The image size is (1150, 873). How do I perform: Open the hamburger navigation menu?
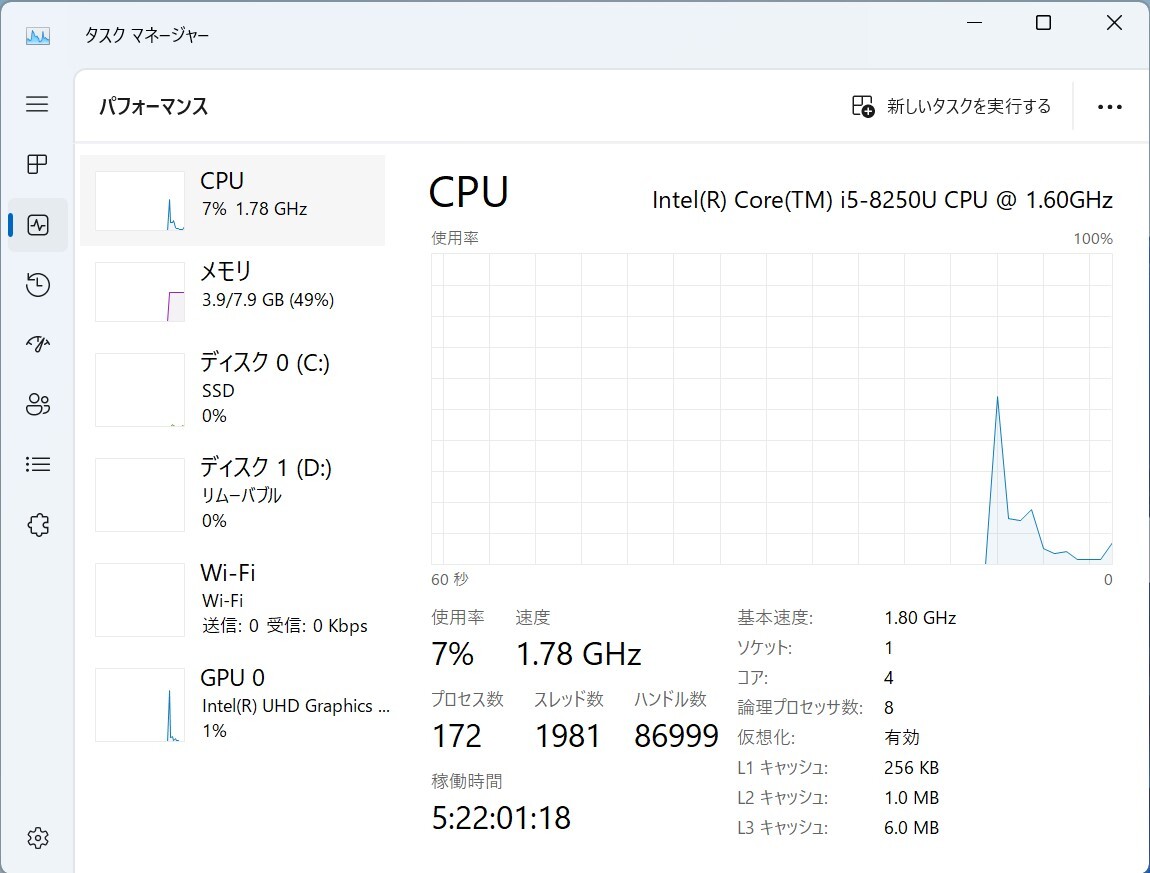coord(37,104)
